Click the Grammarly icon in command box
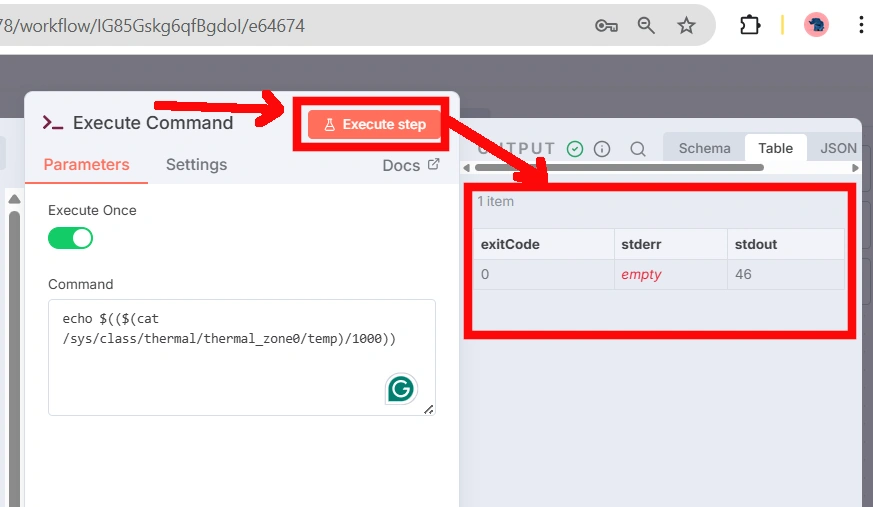The height and width of the screenshot is (507, 873). point(401,389)
